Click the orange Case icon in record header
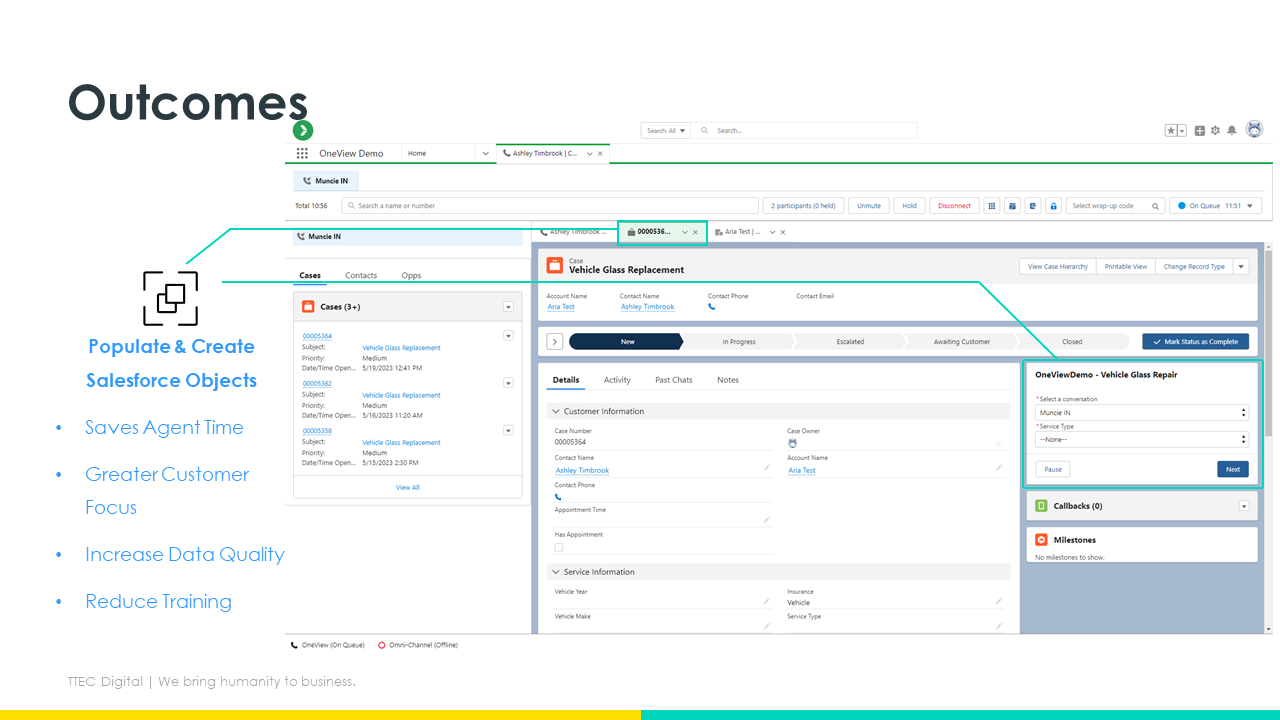Image resolution: width=1280 pixels, height=720 pixels. click(555, 265)
